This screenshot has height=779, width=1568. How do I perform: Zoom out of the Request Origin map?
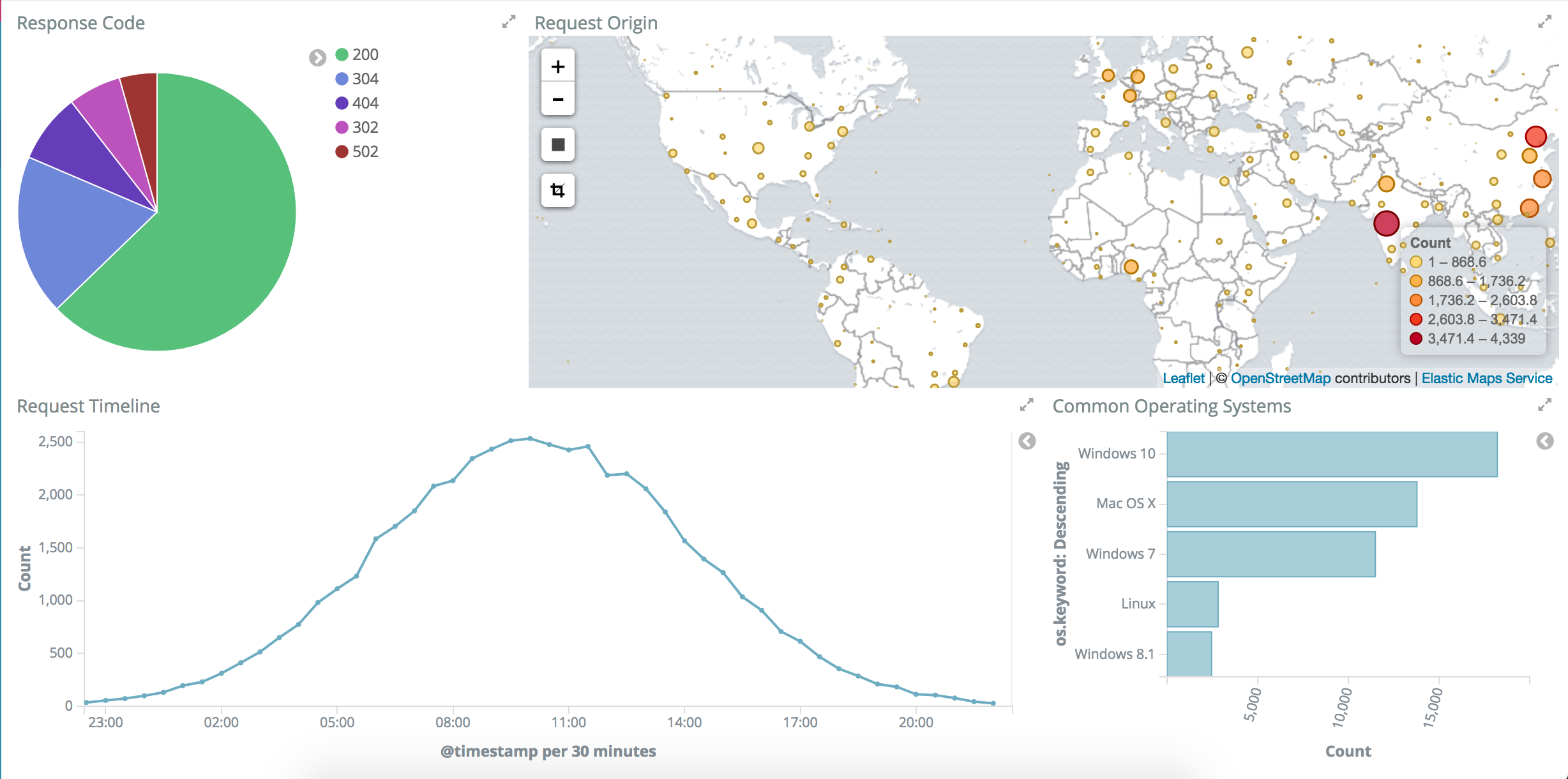[x=557, y=100]
